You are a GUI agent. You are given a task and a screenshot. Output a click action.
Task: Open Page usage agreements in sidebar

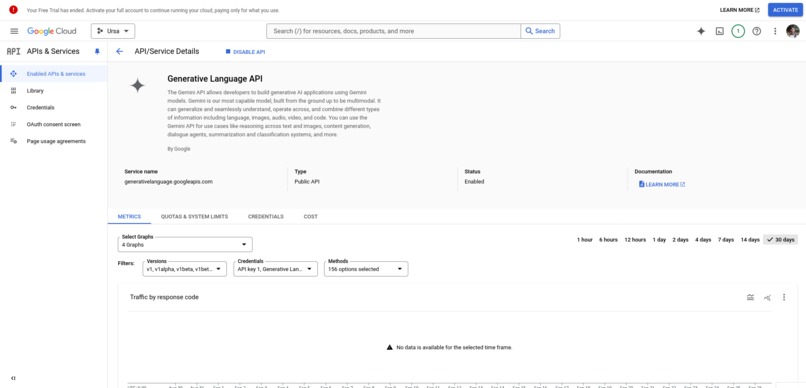tap(53, 141)
